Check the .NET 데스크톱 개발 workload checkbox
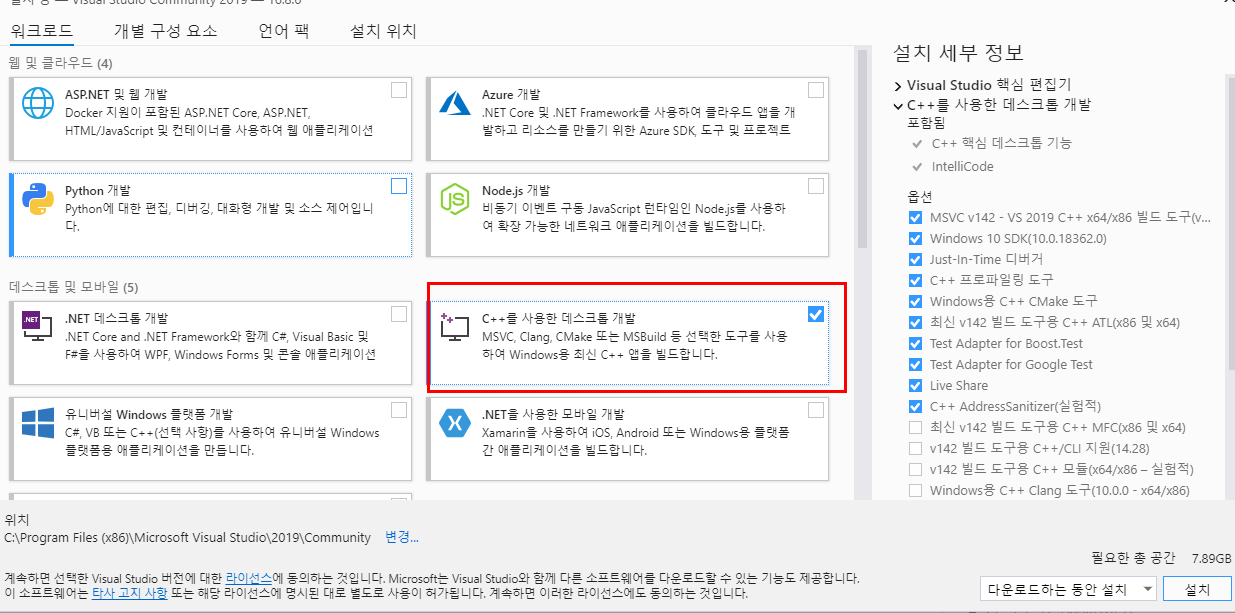Screen dimensions: 1235x613 (399, 314)
